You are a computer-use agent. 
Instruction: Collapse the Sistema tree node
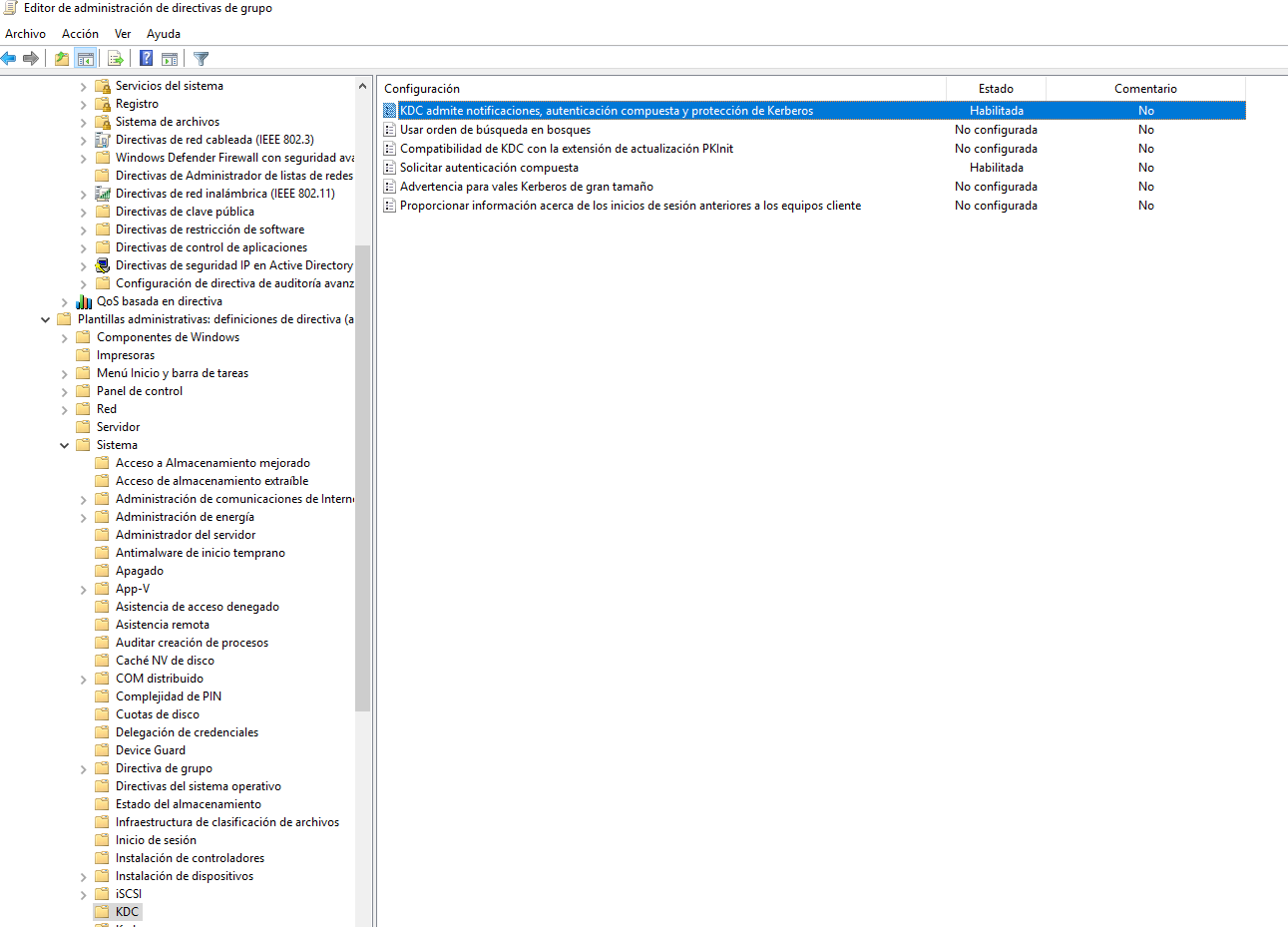point(65,445)
